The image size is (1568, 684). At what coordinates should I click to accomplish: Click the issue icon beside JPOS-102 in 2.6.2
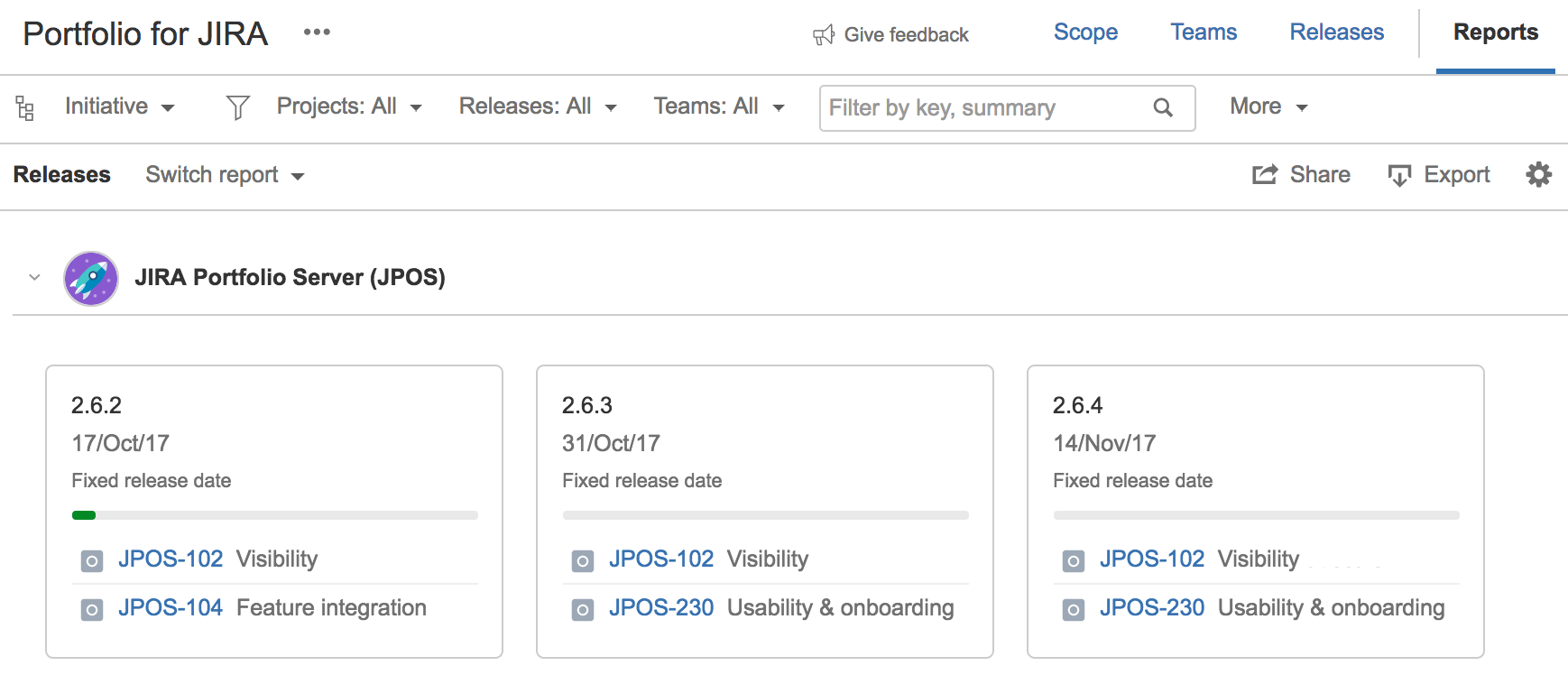coord(92,561)
